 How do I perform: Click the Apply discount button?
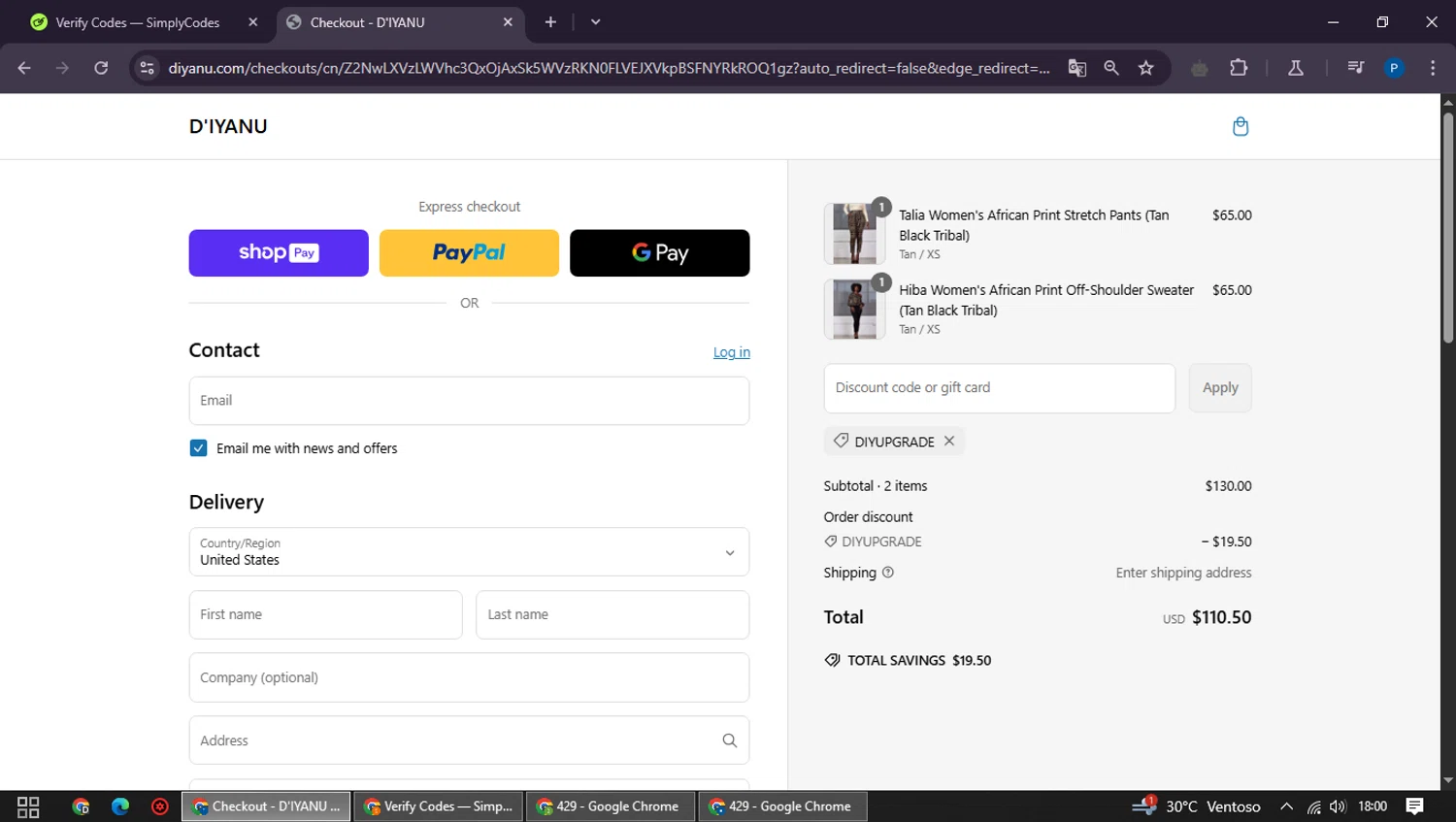point(1220,388)
